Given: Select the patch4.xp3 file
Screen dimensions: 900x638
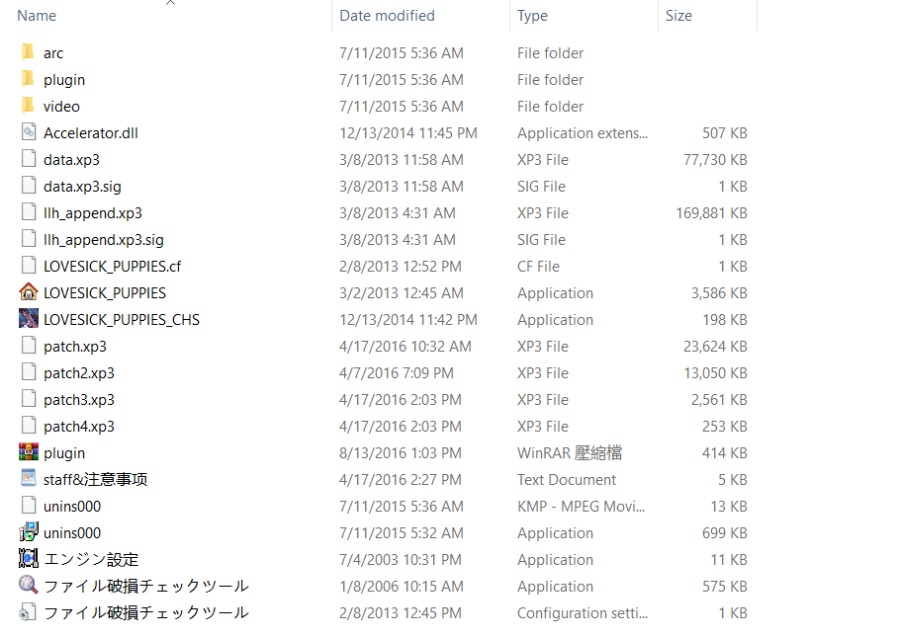Looking at the screenshot, I should 76,426.
